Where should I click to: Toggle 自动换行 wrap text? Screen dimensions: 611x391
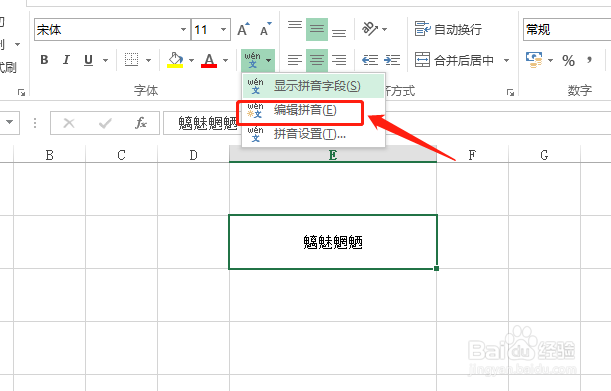click(x=448, y=29)
